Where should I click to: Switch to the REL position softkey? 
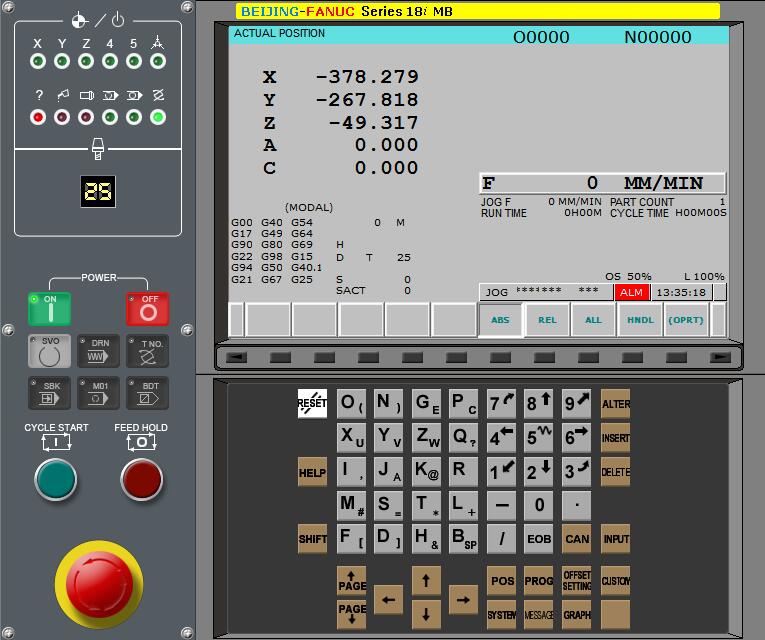[x=547, y=320]
